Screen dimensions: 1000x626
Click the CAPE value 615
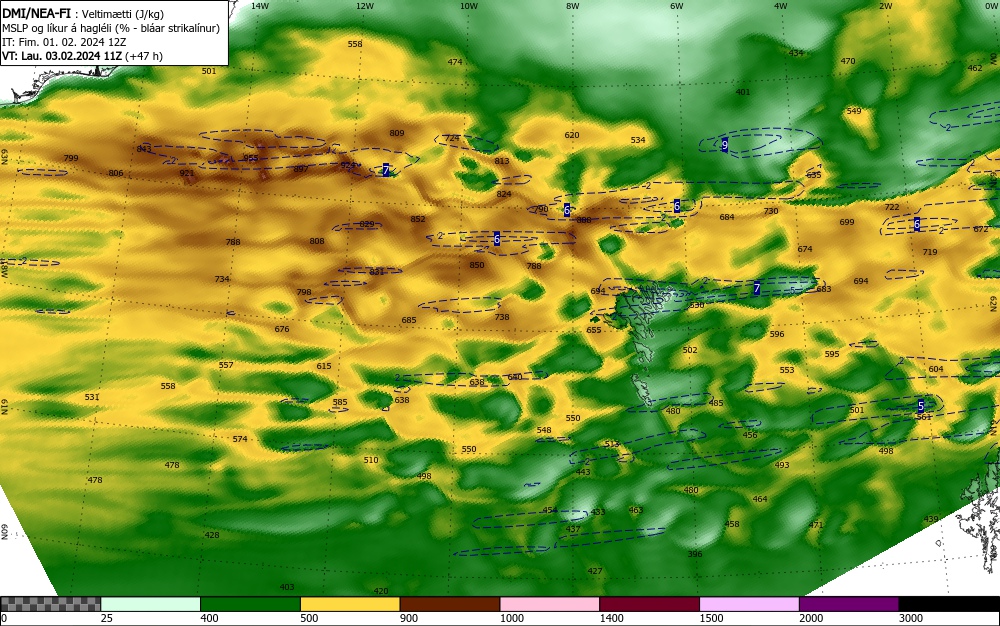(x=324, y=366)
